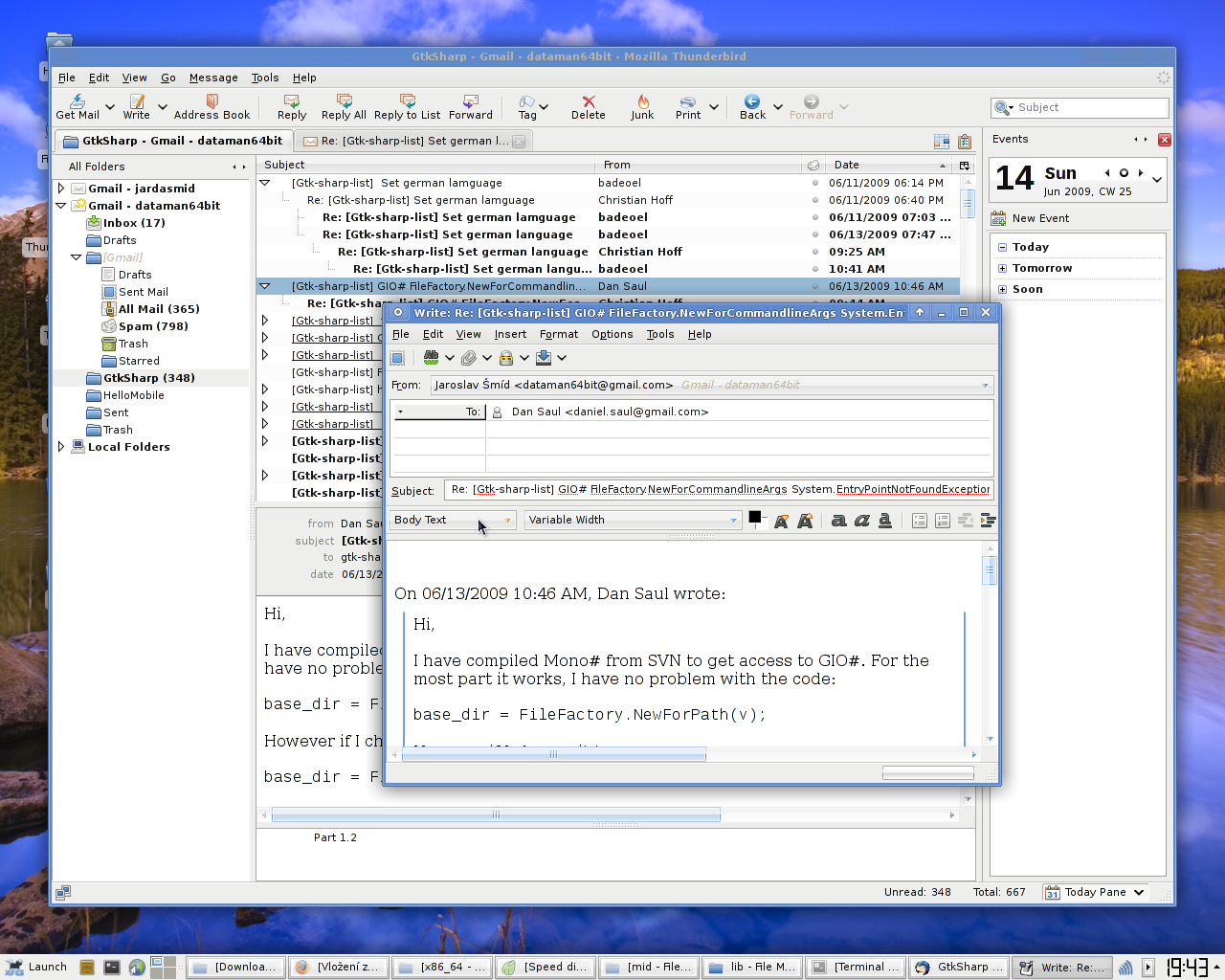Expand Tomorrow section in Events
This screenshot has height=980, width=1225.
tap(1002, 269)
